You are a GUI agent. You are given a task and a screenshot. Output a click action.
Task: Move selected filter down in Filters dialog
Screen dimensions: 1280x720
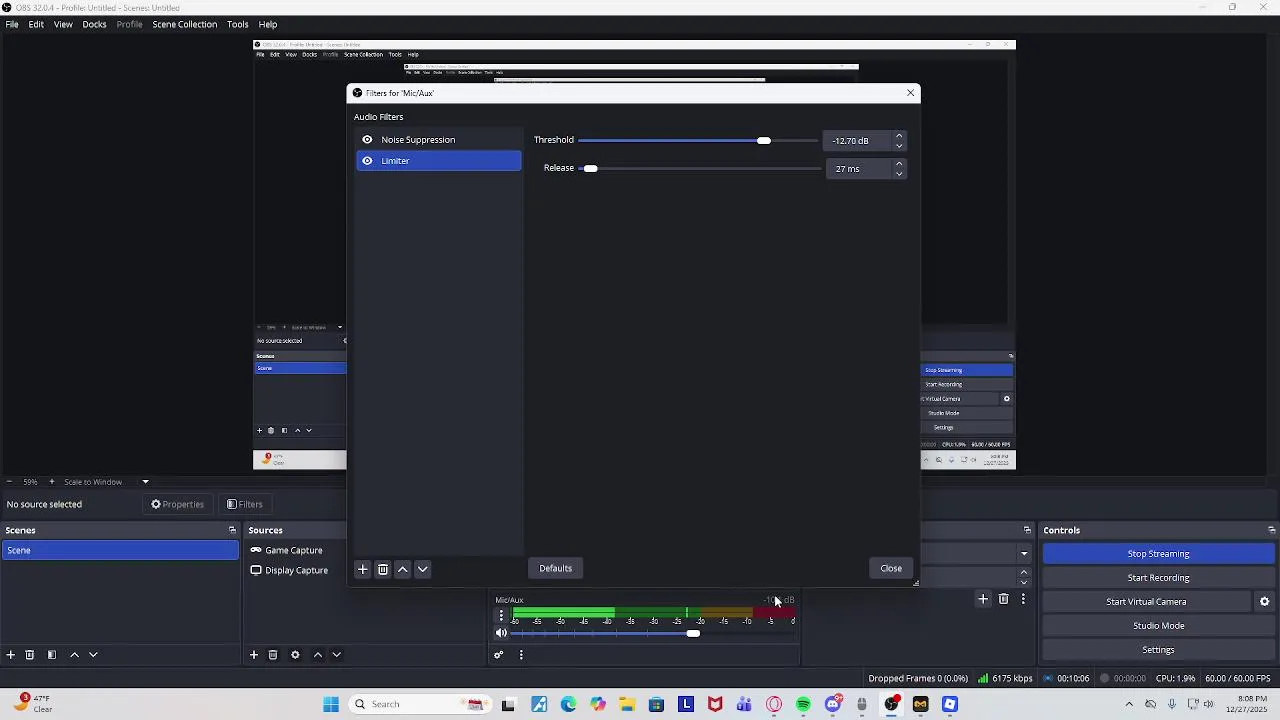tap(423, 569)
